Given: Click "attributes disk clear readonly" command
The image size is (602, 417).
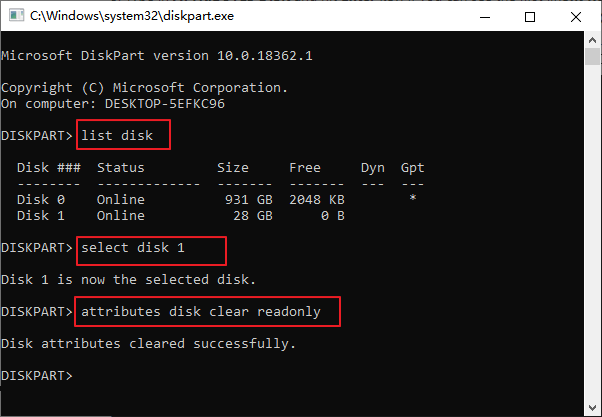Looking at the screenshot, I should pyautogui.click(x=201, y=312).
